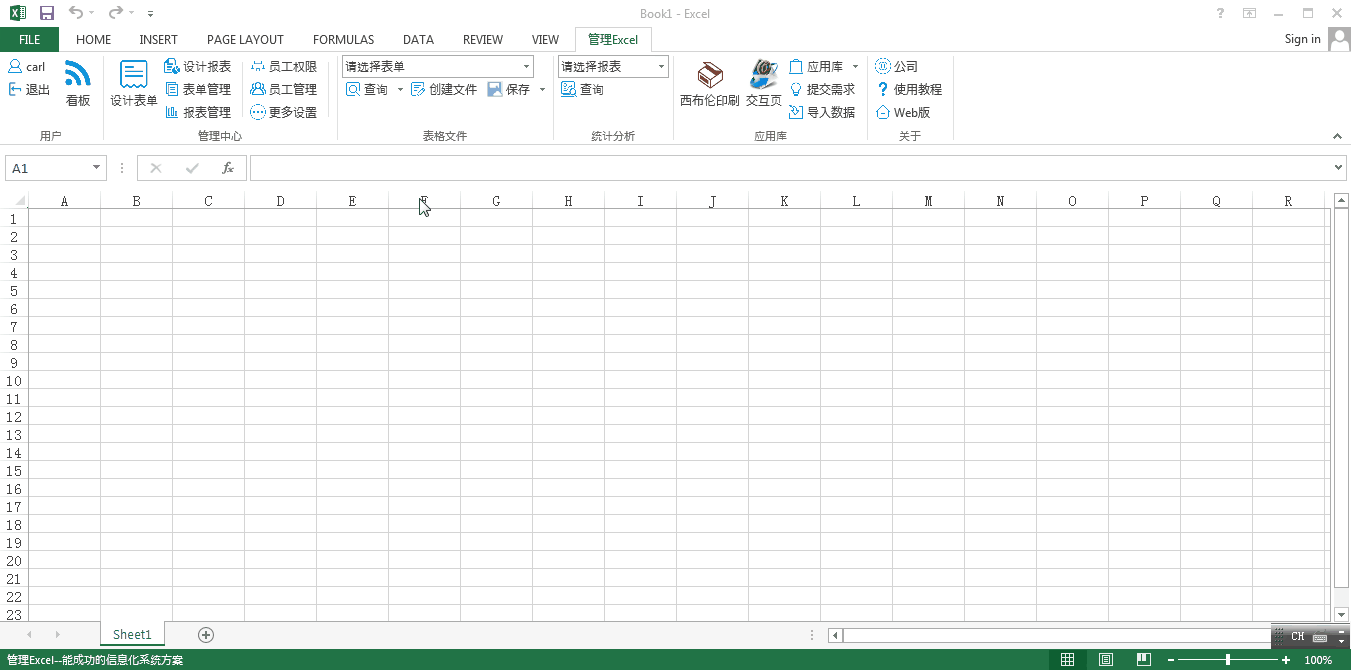The height and width of the screenshot is (670, 1351).
Task: Select column D header
Action: tap(280, 201)
